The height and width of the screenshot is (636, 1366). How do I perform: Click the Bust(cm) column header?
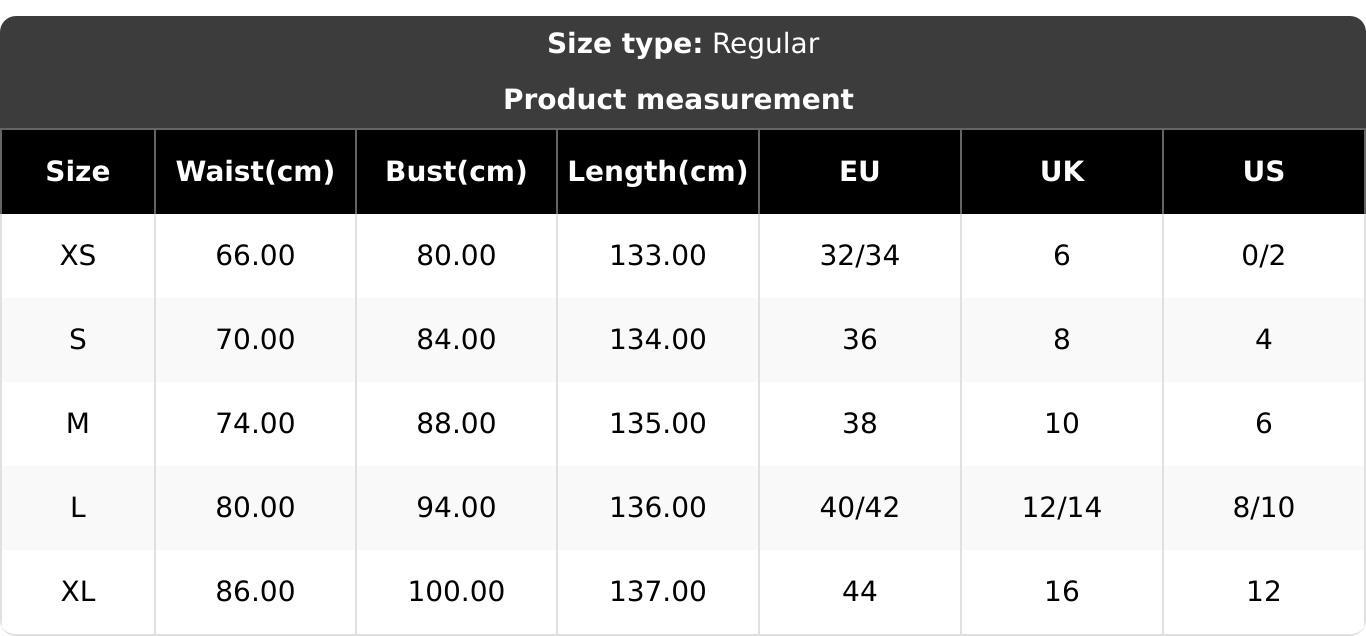456,172
